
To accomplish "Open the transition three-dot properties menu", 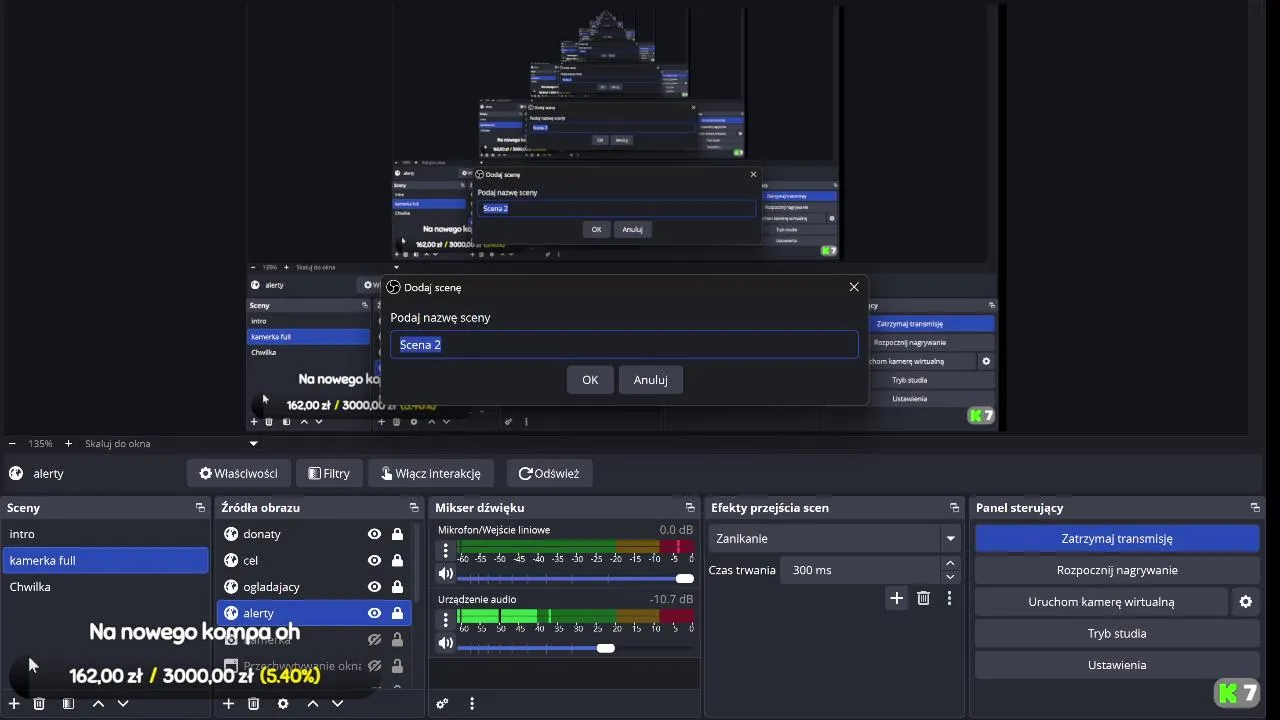I will [949, 598].
